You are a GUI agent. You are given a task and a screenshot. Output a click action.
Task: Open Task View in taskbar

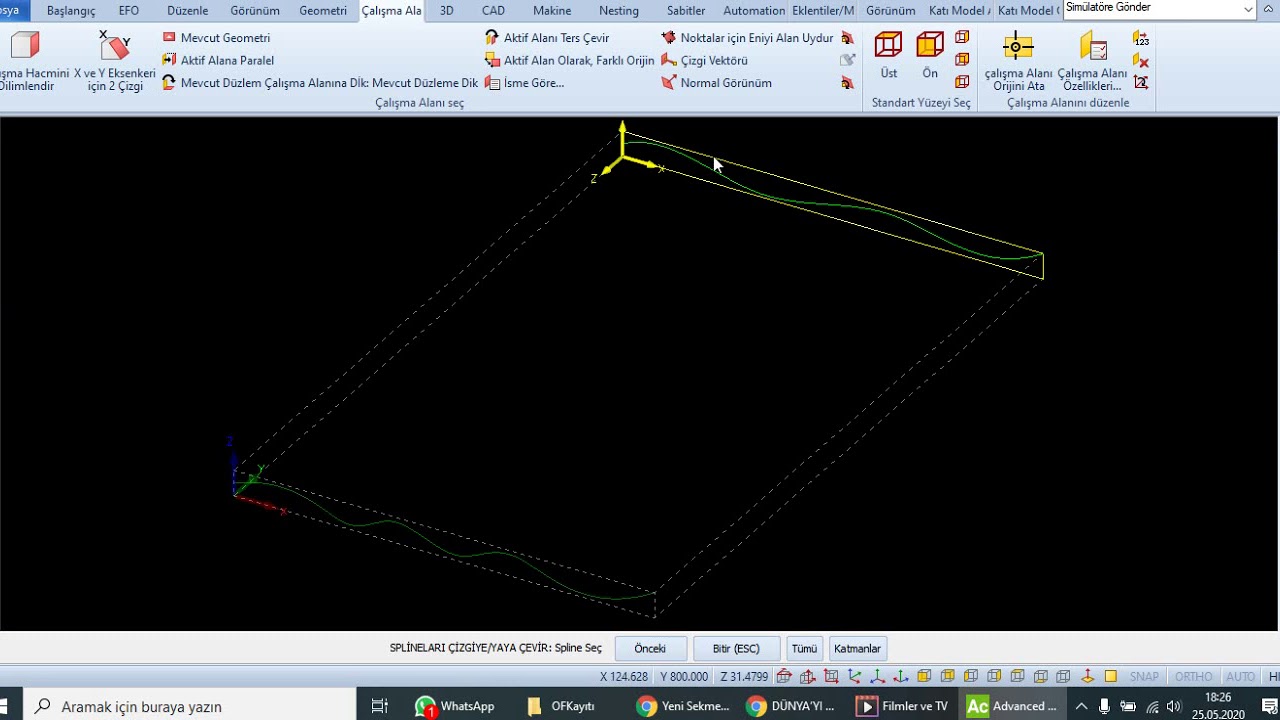pos(380,706)
